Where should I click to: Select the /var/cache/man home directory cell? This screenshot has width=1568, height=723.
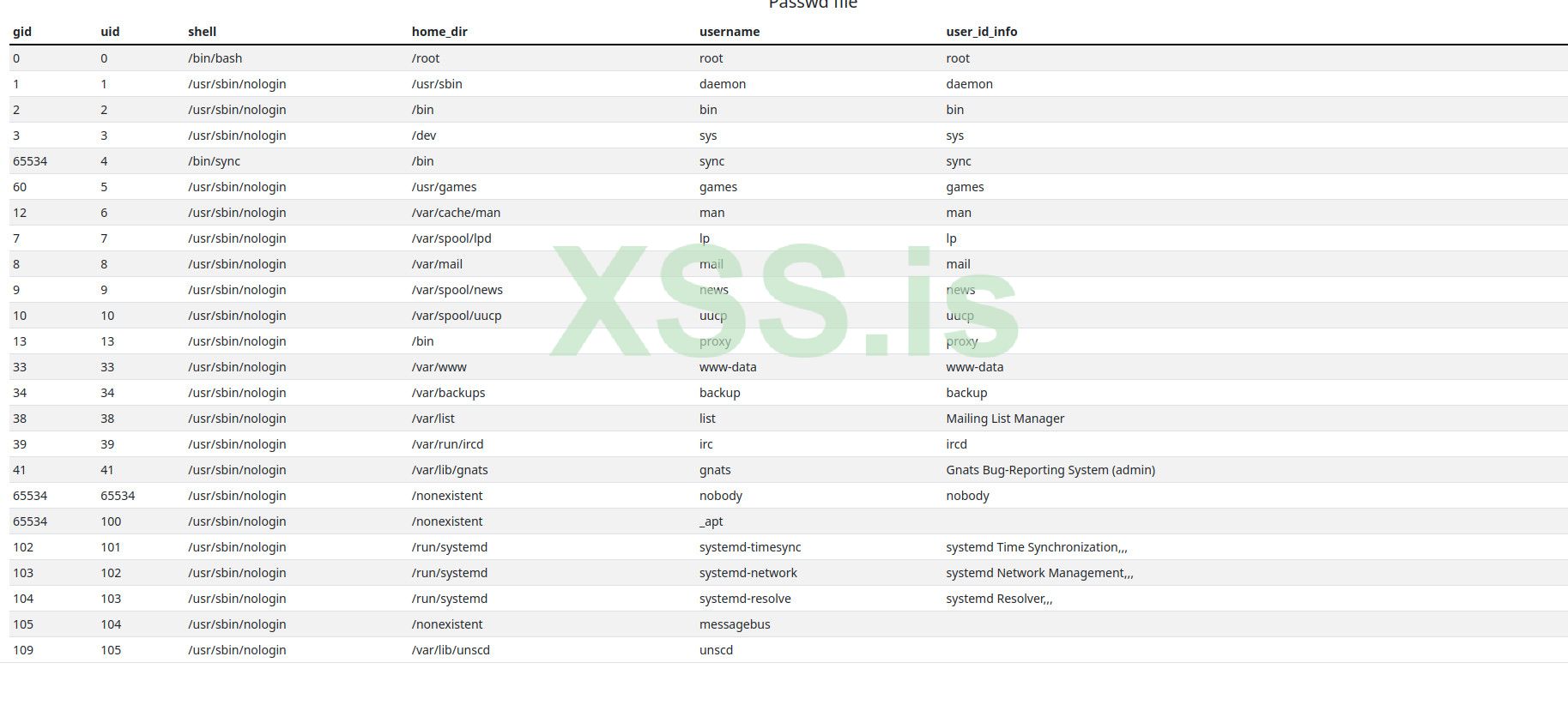tap(456, 213)
